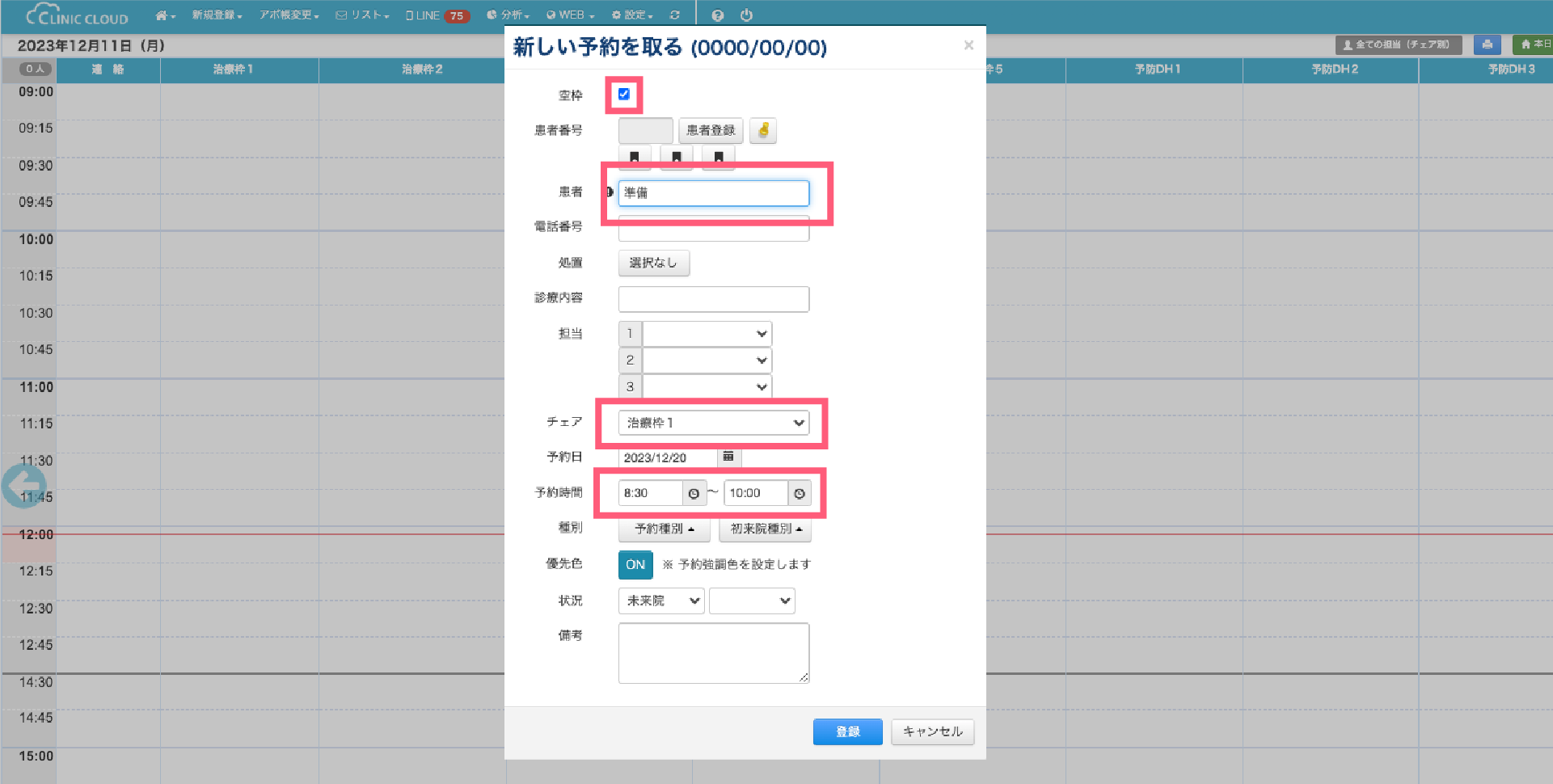Open the チェア dropdown showing 治療枠1
Viewport: 1553px width, 784px height.
(714, 423)
